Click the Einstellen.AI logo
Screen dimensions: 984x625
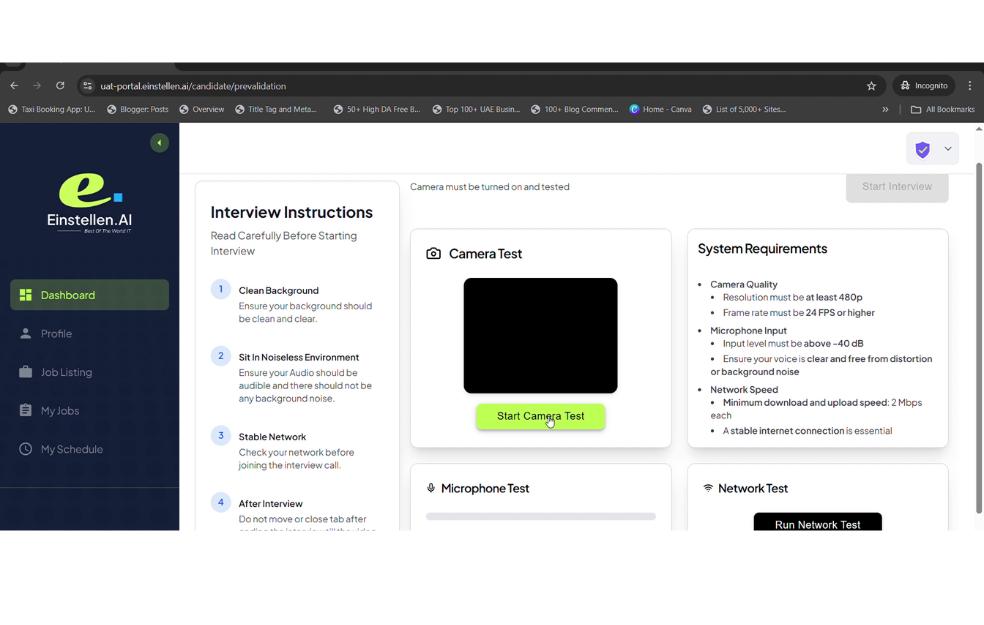click(x=89, y=203)
